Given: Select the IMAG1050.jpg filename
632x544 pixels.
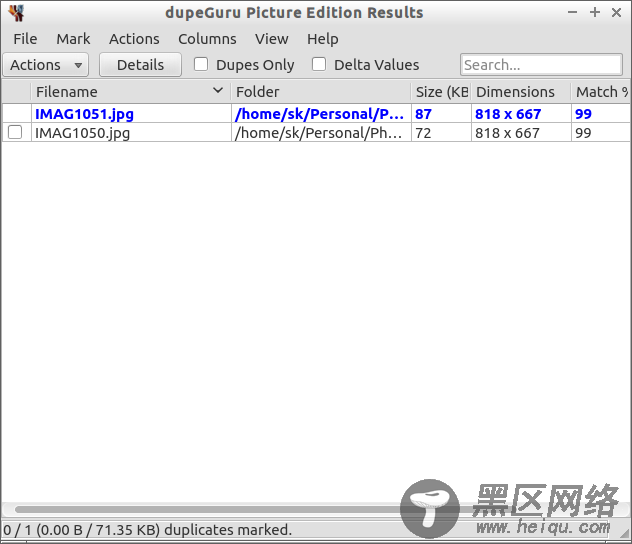Looking at the screenshot, I should [82, 133].
